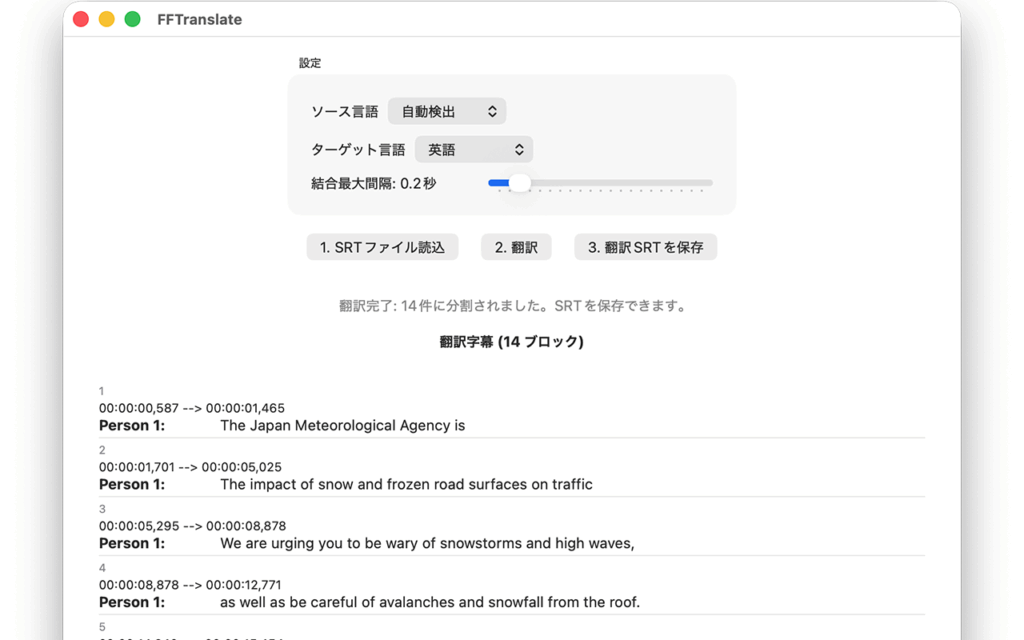Zoom the window with the green button
Screen dimensions: 1024x640
[132, 19]
